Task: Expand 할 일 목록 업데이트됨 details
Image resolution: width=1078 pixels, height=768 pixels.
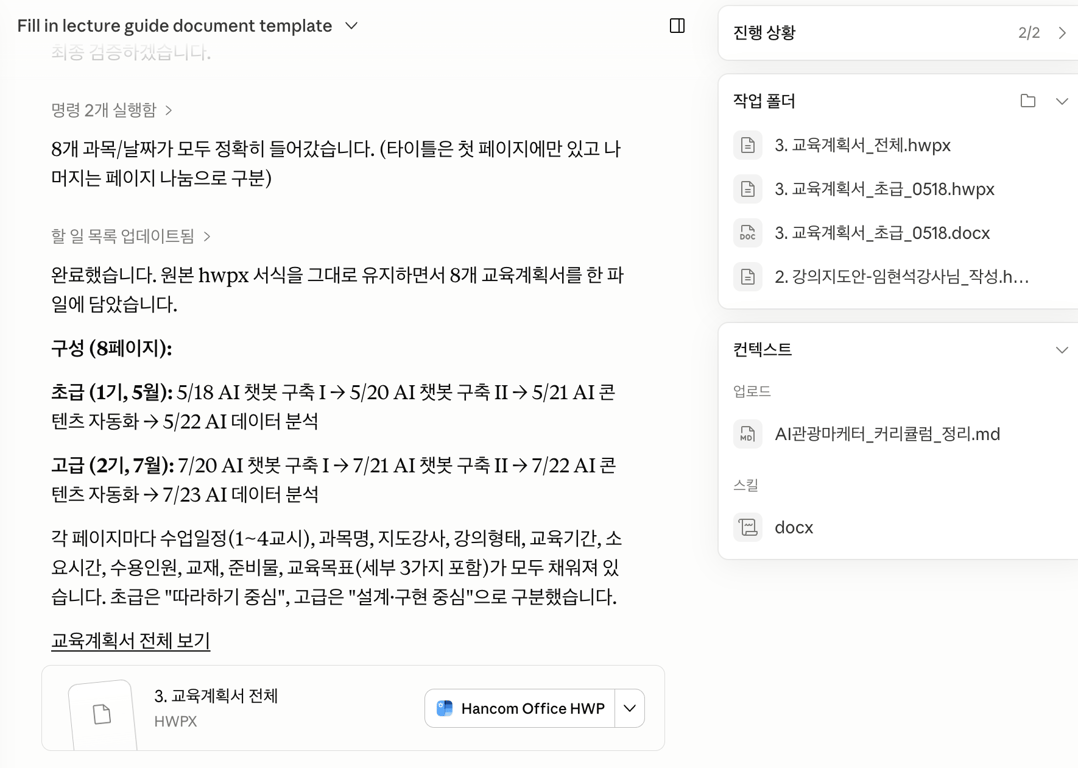Action: [131, 237]
